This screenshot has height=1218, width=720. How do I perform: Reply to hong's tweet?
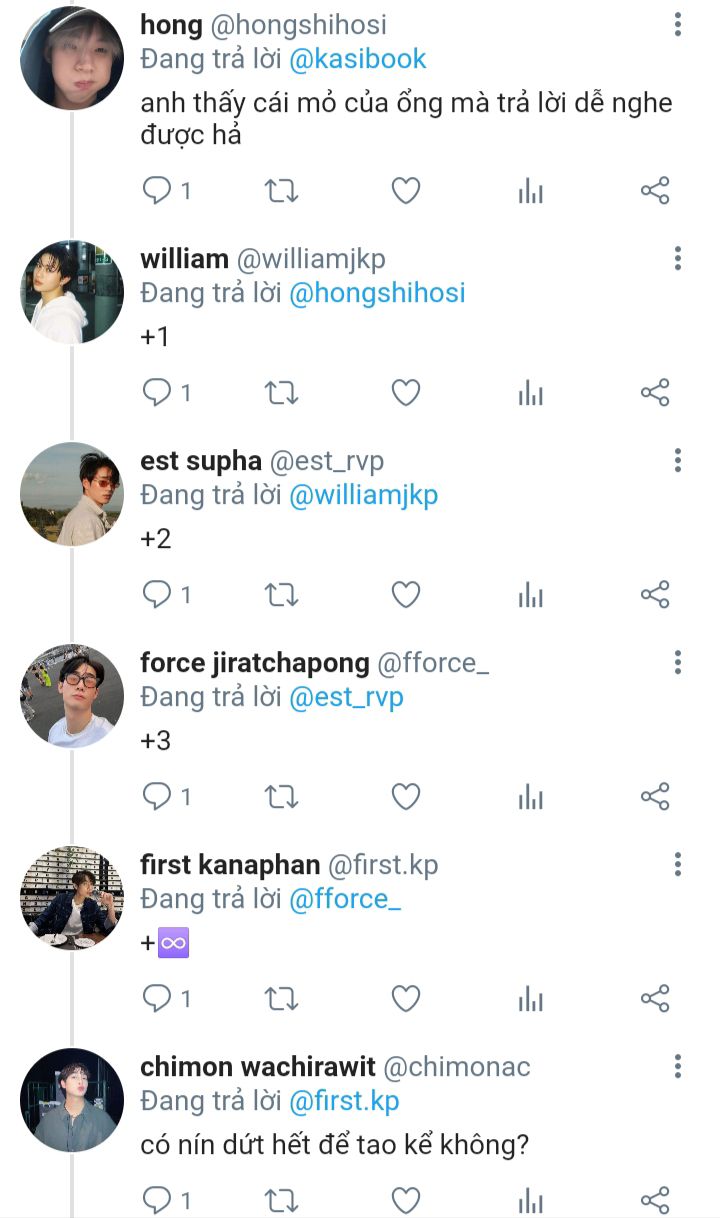(x=158, y=191)
